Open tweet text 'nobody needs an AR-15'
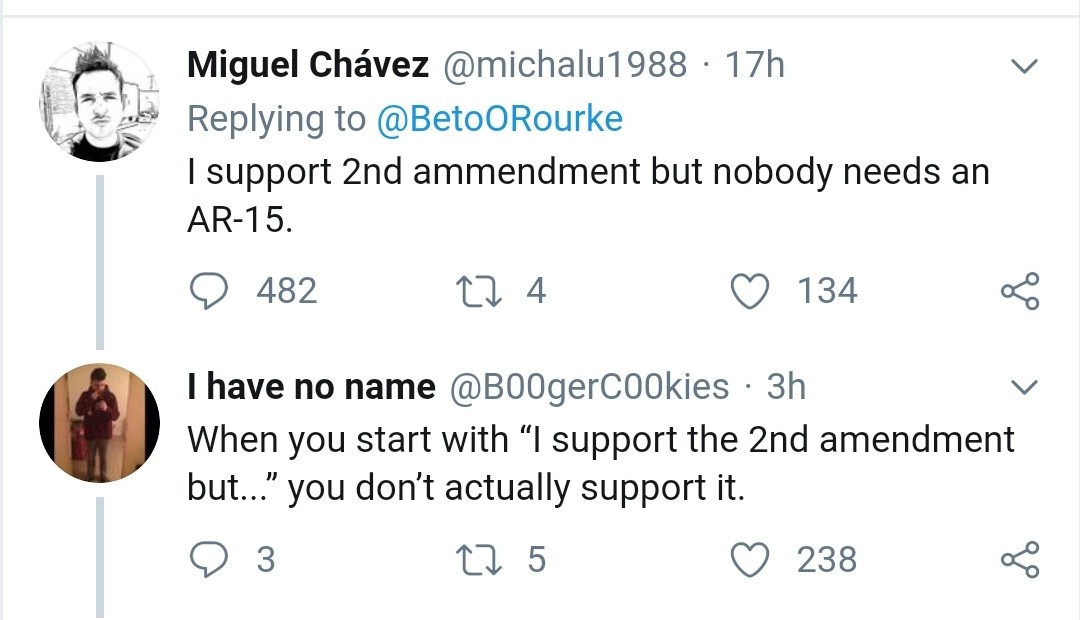Screen dimensions: 1080x620 click(588, 196)
